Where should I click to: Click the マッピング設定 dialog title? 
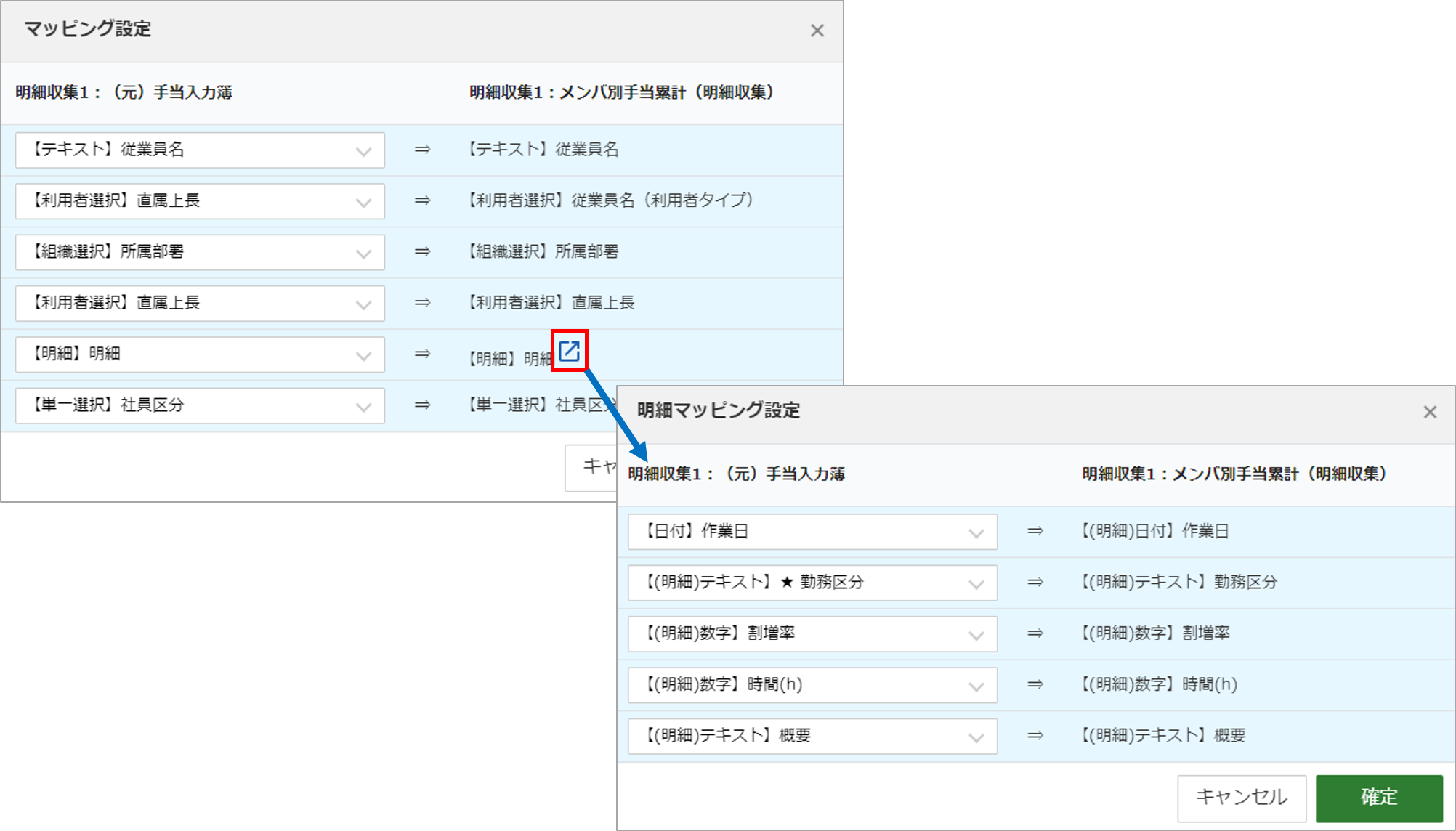click(x=88, y=29)
